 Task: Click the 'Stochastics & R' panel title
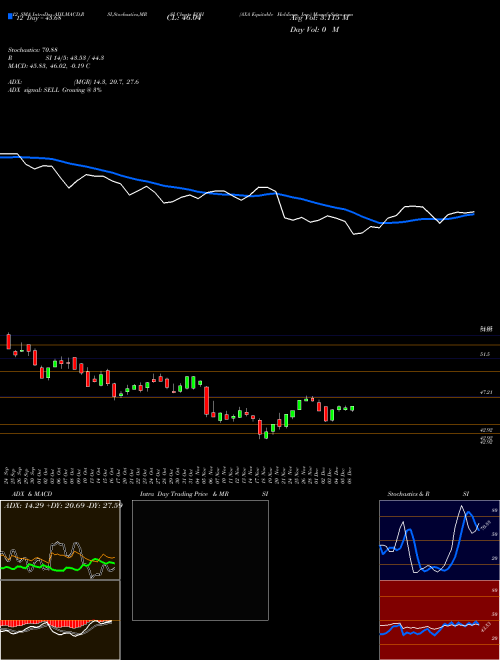coord(408,494)
